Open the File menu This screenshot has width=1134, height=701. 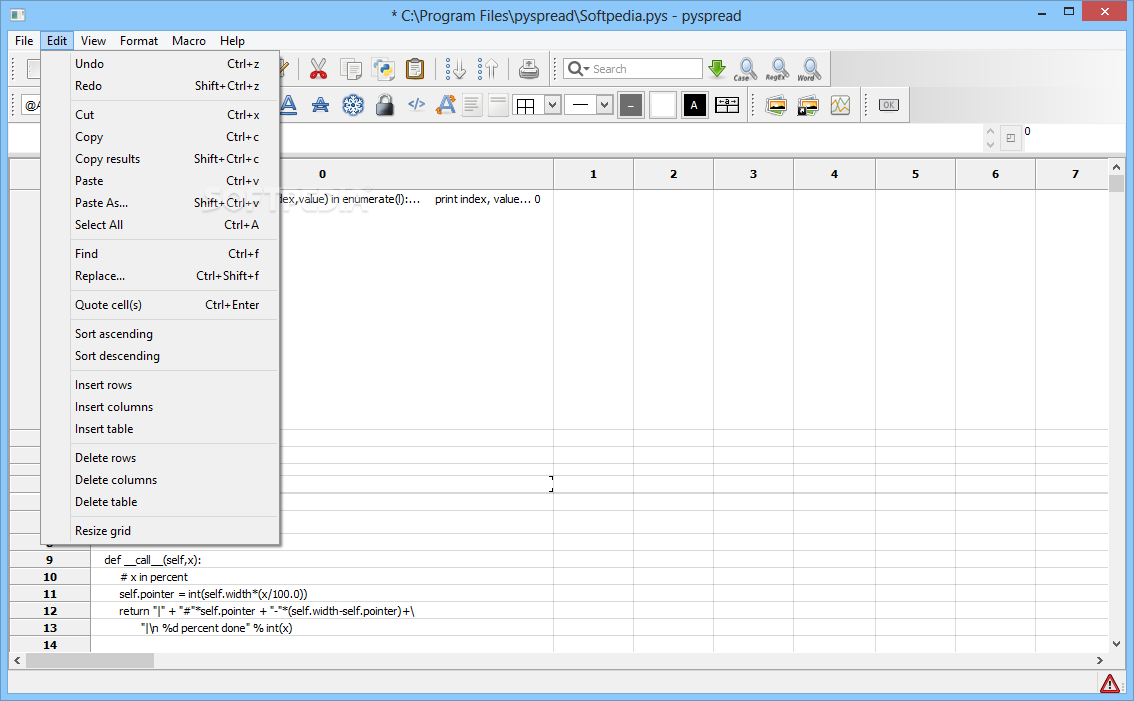(24, 41)
